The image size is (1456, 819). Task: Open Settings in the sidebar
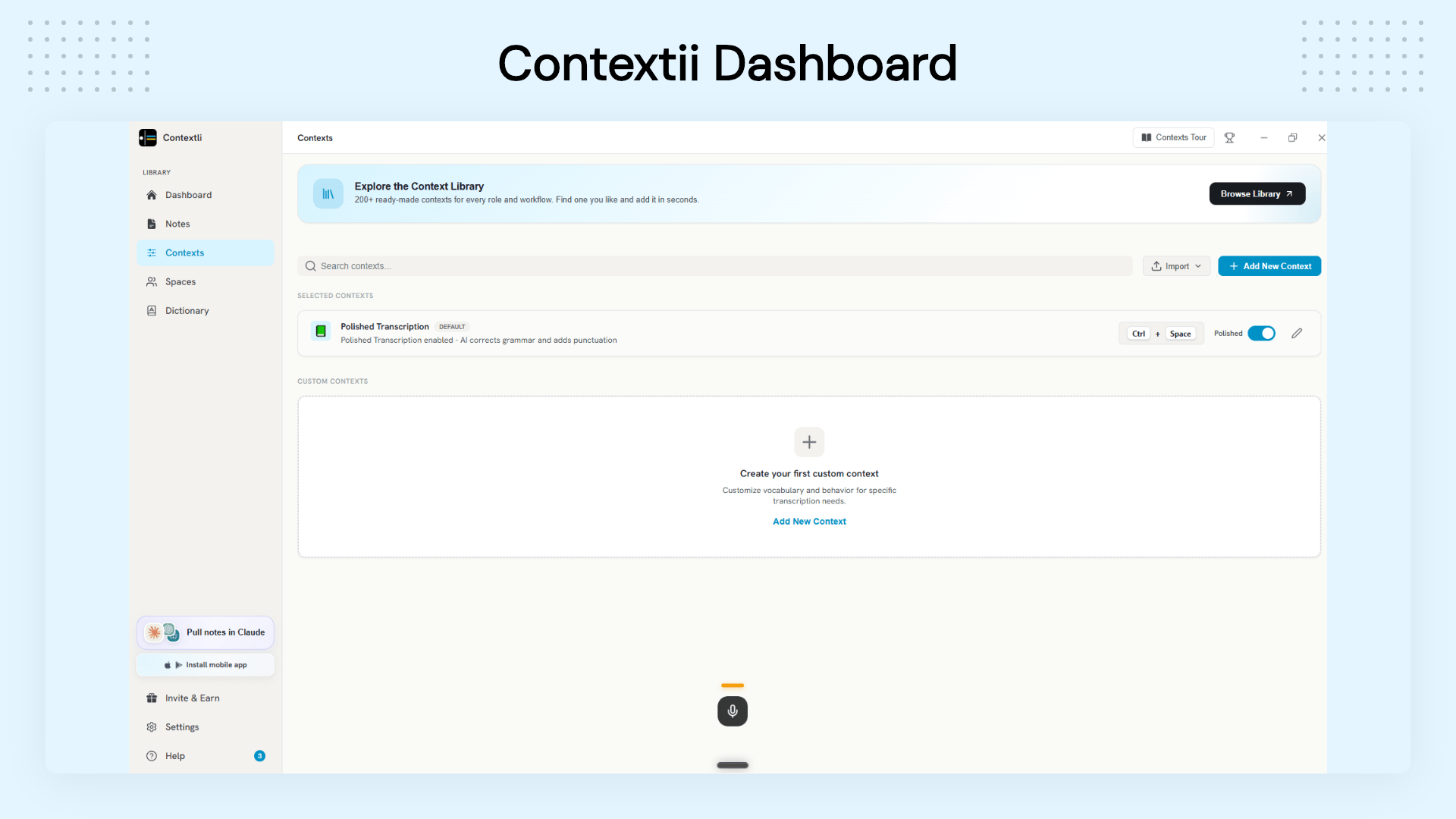point(205,726)
